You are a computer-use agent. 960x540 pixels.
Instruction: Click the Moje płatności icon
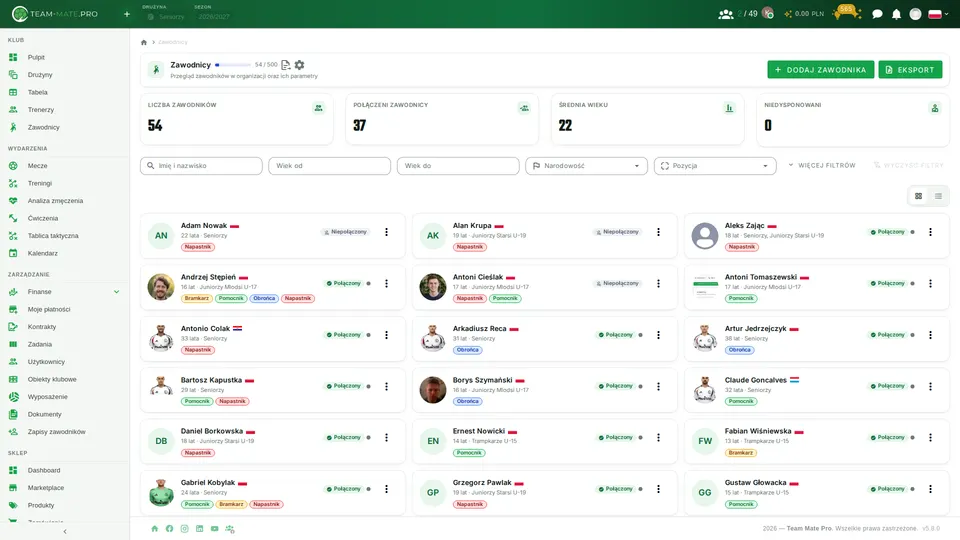13,309
